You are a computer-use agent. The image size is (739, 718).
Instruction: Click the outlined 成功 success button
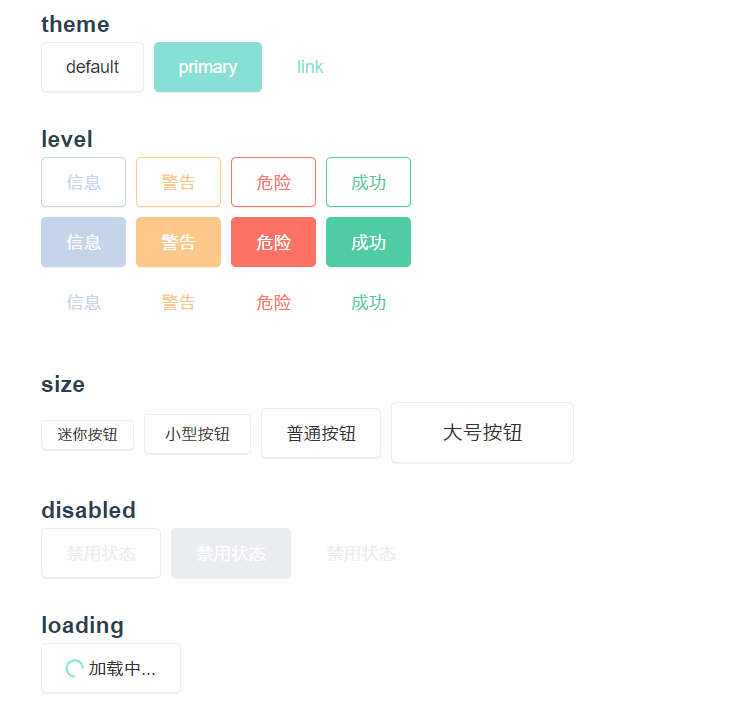369,182
